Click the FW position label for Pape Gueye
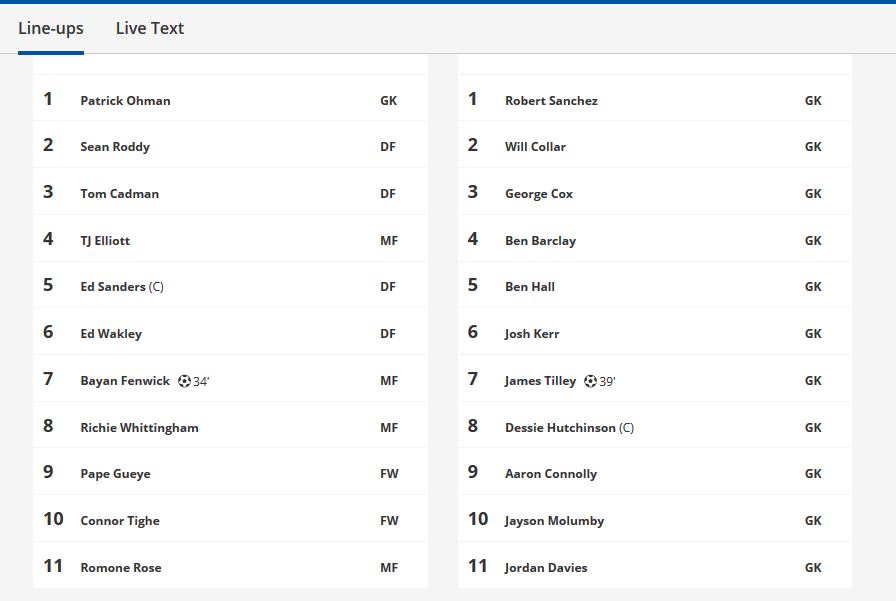 coord(389,474)
